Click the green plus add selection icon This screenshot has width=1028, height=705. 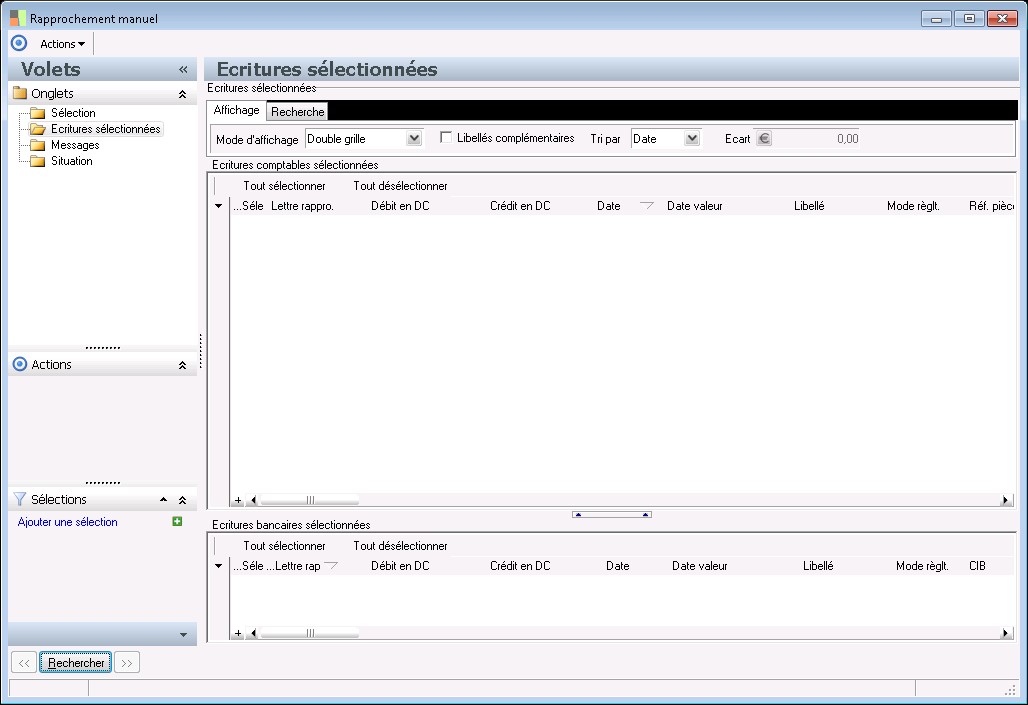click(177, 521)
